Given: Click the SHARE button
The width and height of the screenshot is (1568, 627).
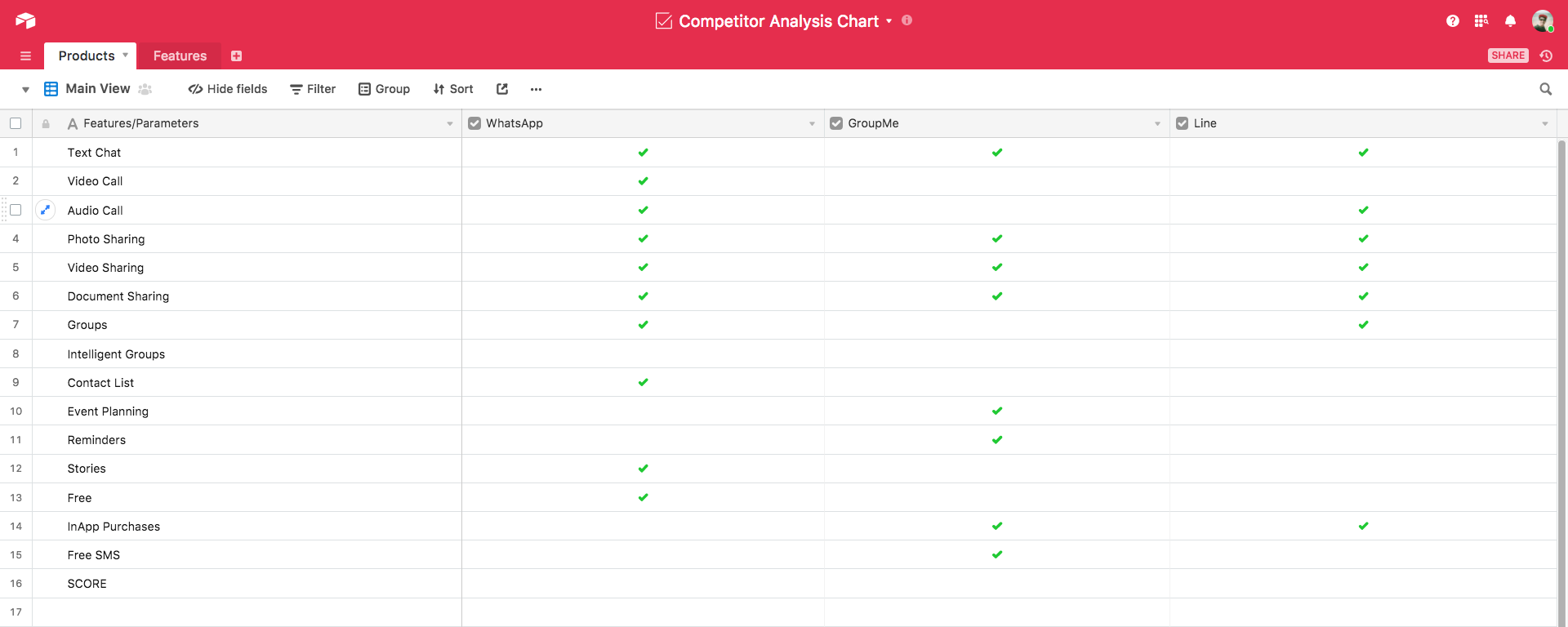Looking at the screenshot, I should (1508, 56).
